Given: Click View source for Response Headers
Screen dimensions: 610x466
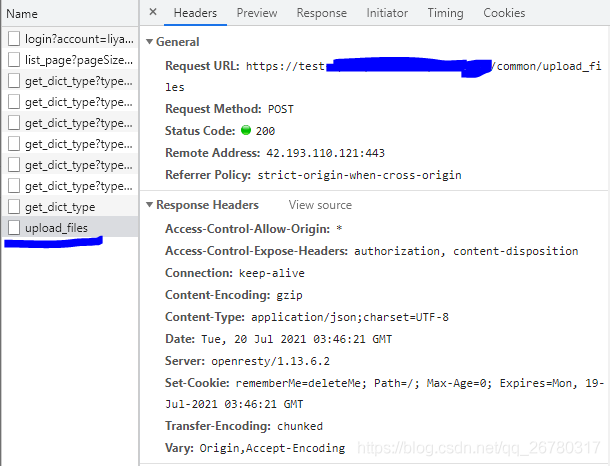Looking at the screenshot, I should pyautogui.click(x=320, y=205).
